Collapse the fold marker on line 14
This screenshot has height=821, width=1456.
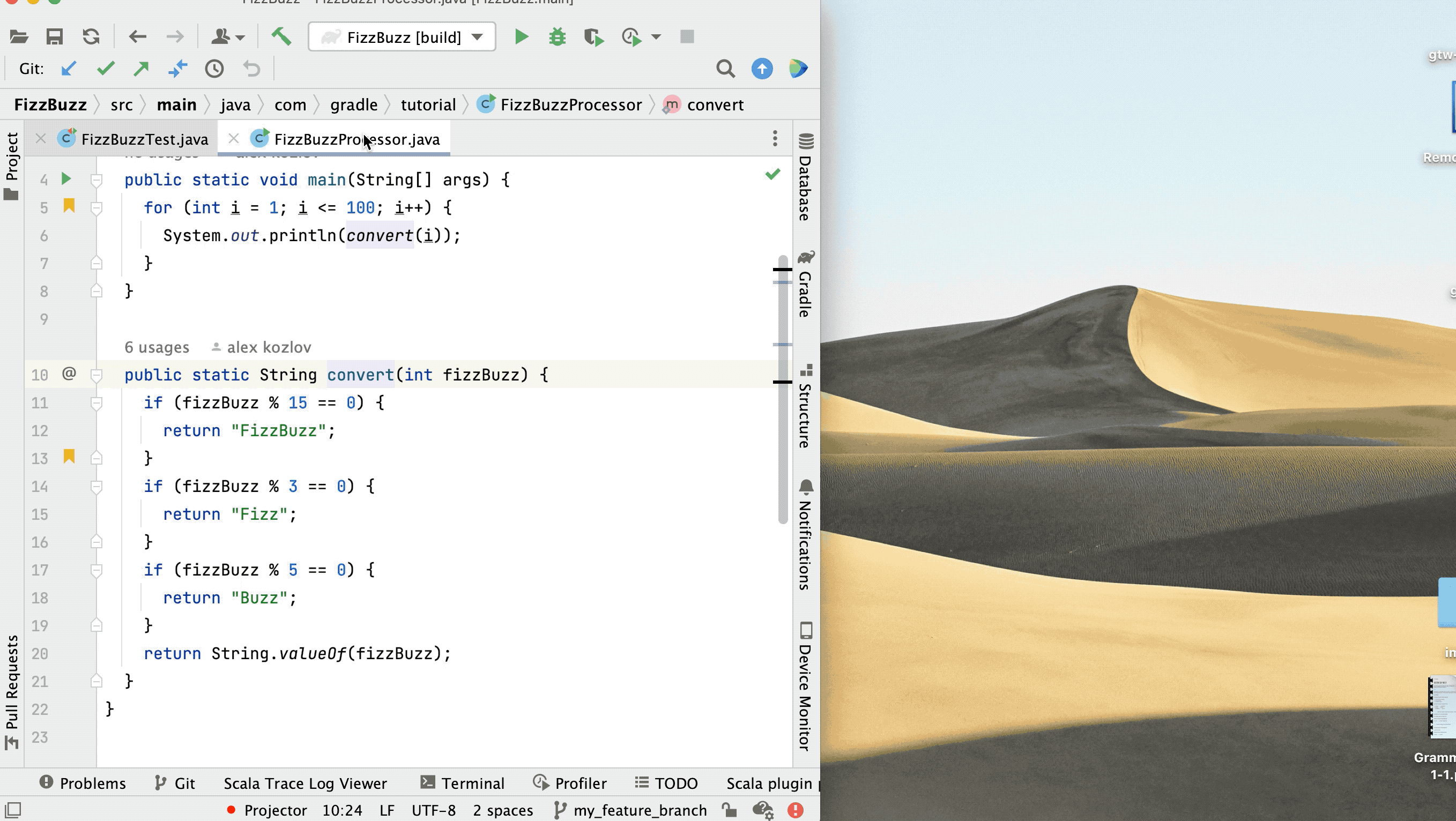96,487
